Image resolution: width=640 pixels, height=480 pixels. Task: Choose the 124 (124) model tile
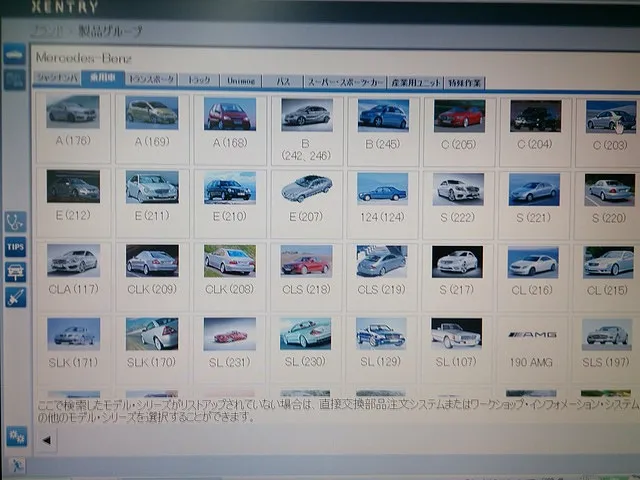[x=382, y=204]
